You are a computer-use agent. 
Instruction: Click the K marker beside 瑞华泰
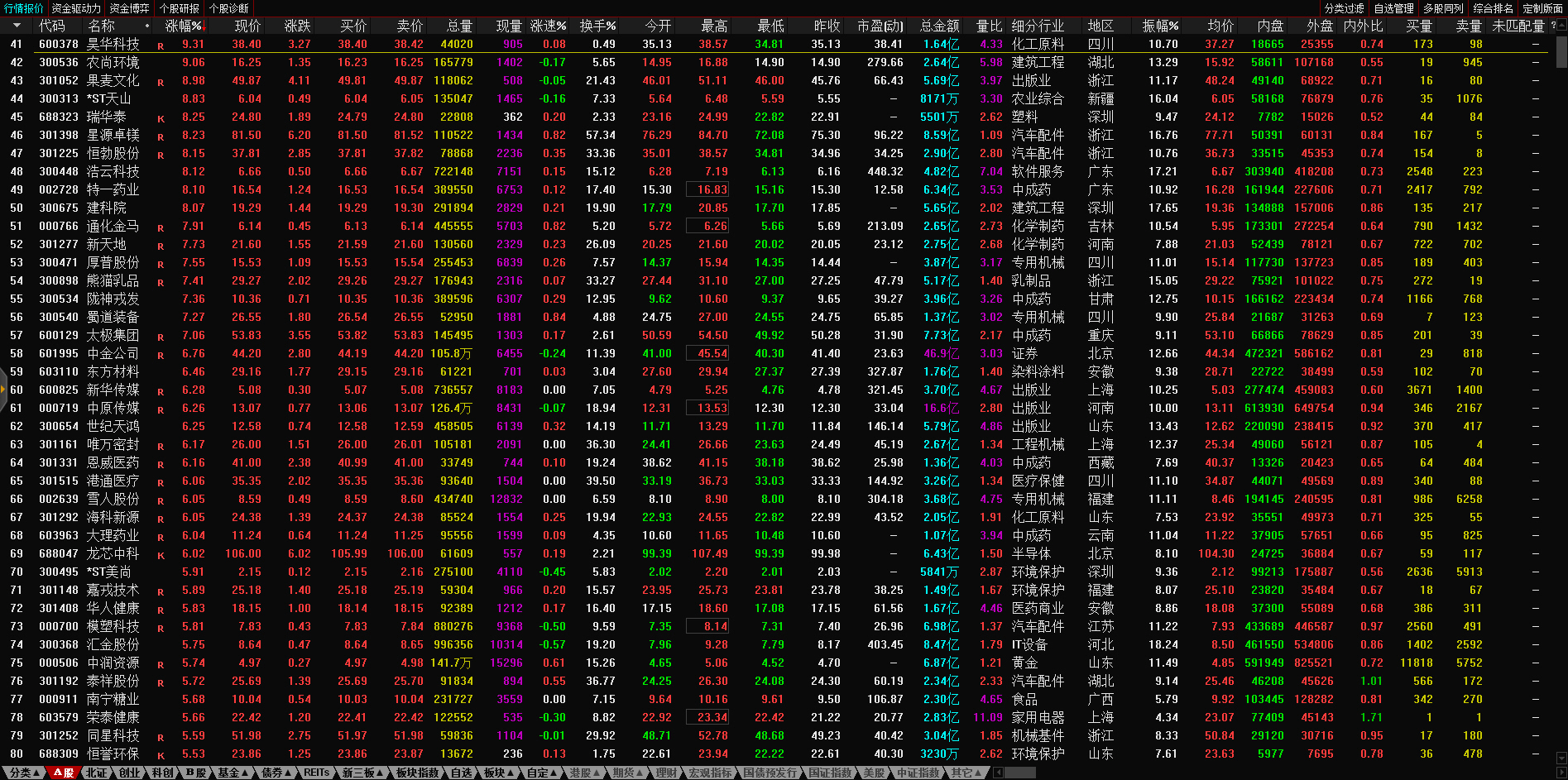(x=161, y=118)
